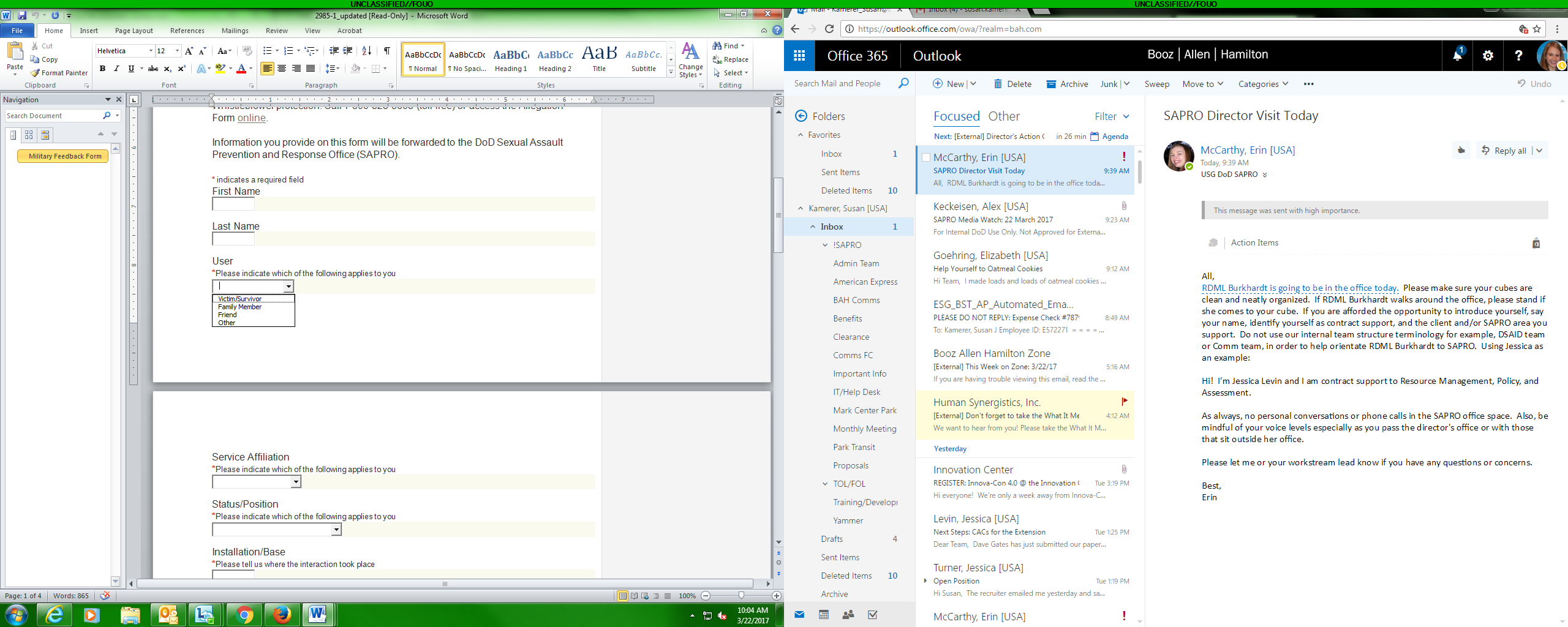
Task: Switch to the Other inbox tab
Action: click(x=1004, y=116)
